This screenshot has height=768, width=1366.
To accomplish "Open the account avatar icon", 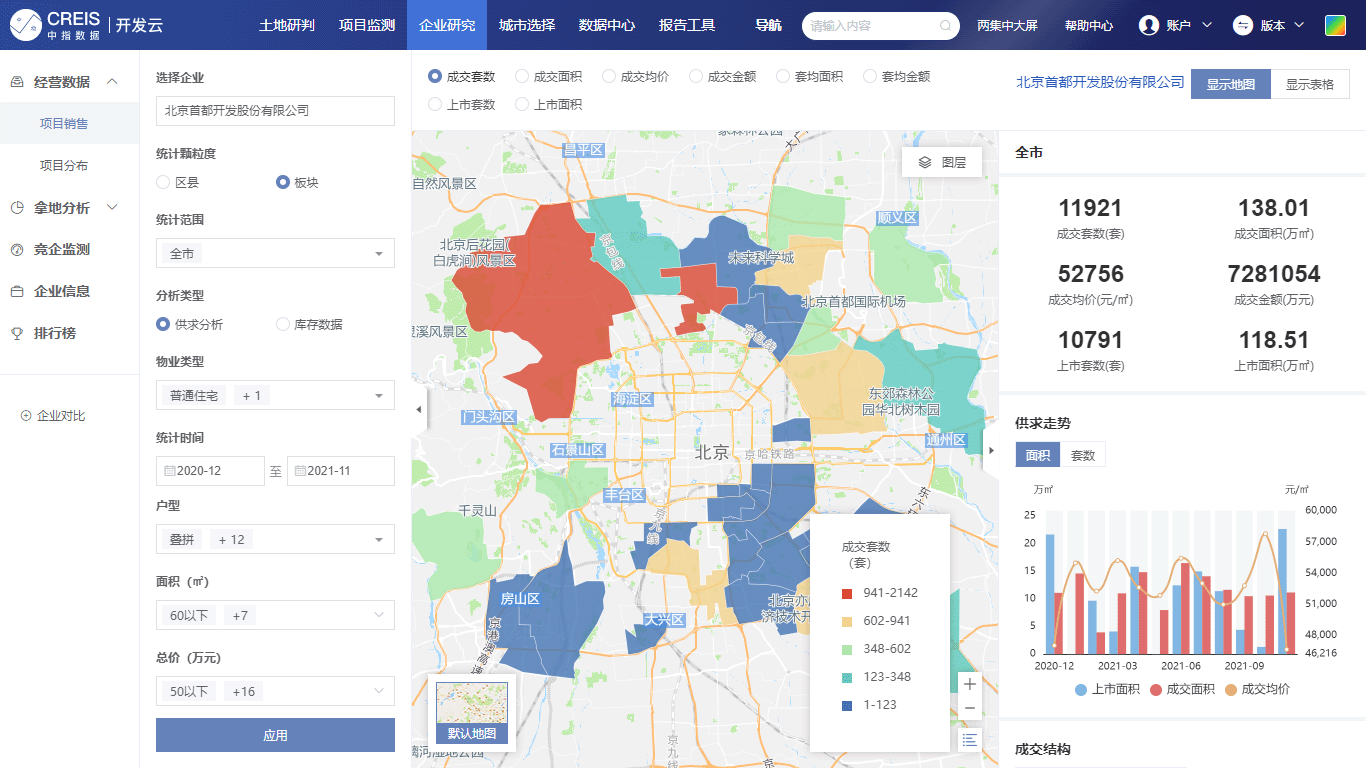I will coord(1149,25).
